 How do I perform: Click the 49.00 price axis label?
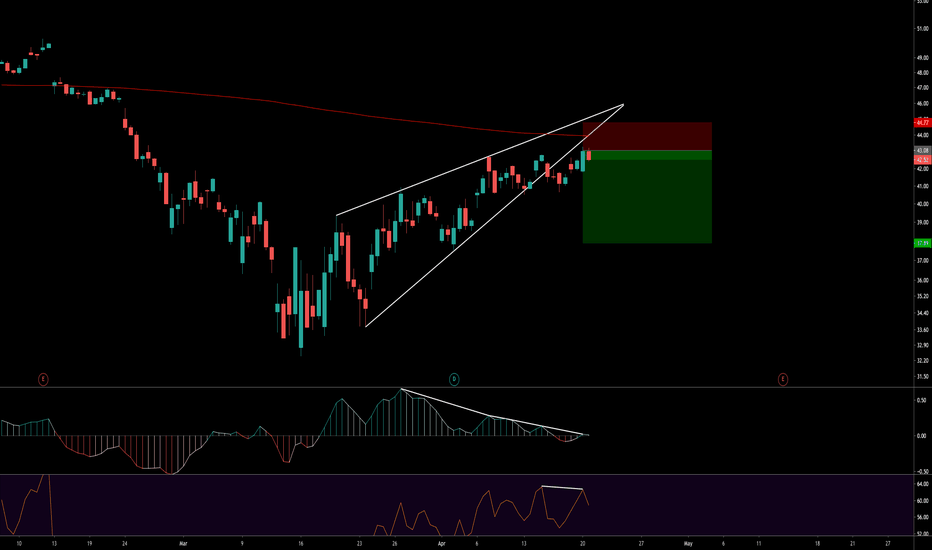(922, 58)
